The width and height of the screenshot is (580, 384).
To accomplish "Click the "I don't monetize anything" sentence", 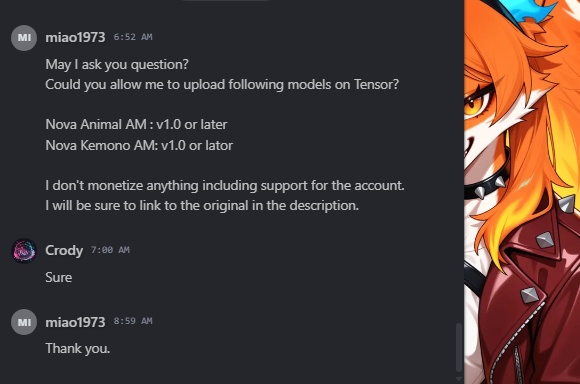I will (x=225, y=185).
